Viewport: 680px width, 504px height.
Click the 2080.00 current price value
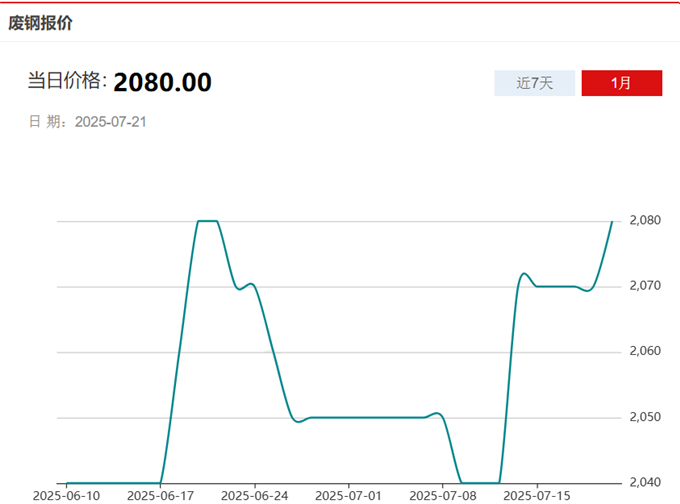(162, 82)
